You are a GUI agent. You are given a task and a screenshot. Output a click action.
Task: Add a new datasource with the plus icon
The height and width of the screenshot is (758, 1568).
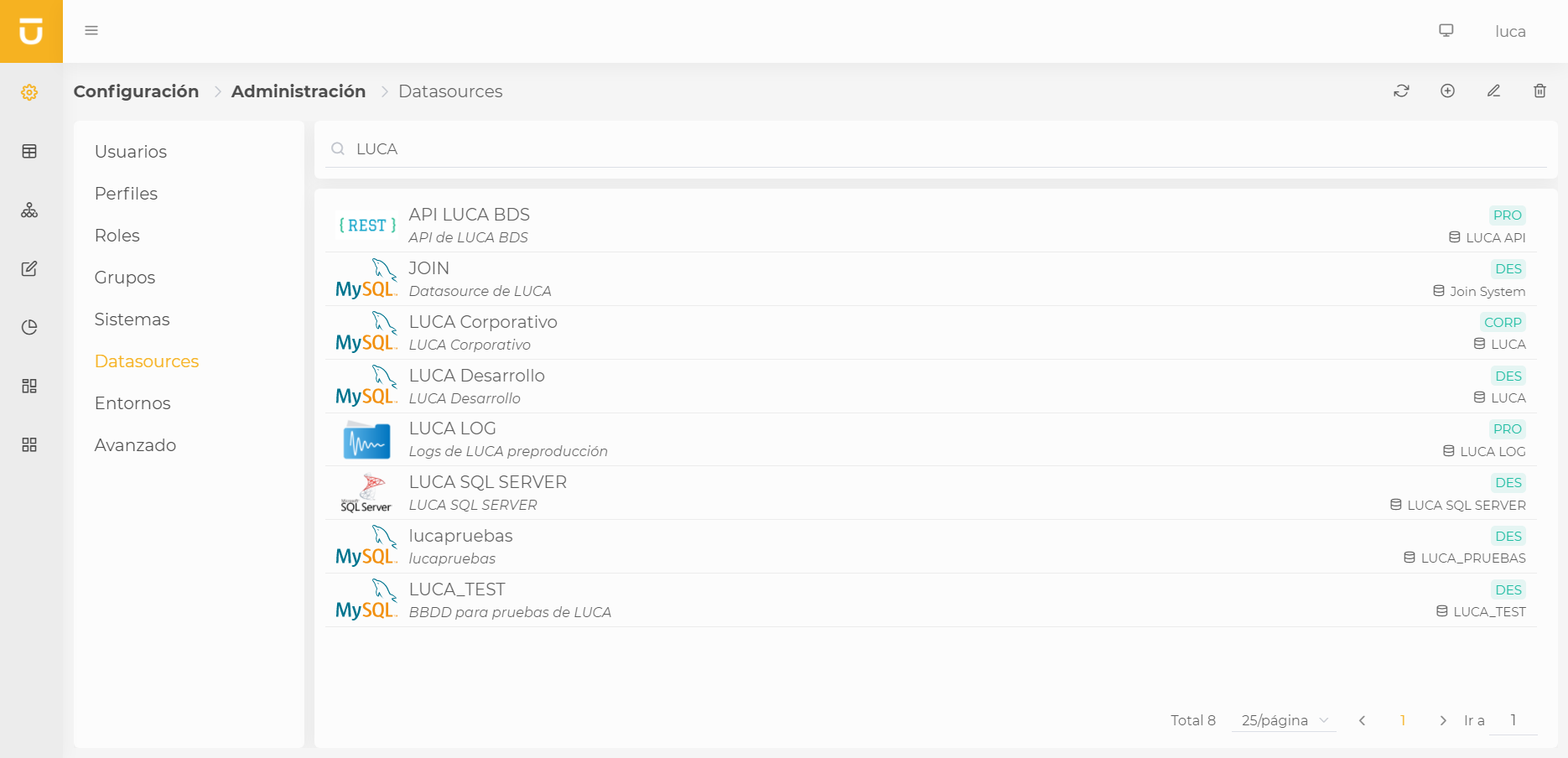[x=1447, y=91]
